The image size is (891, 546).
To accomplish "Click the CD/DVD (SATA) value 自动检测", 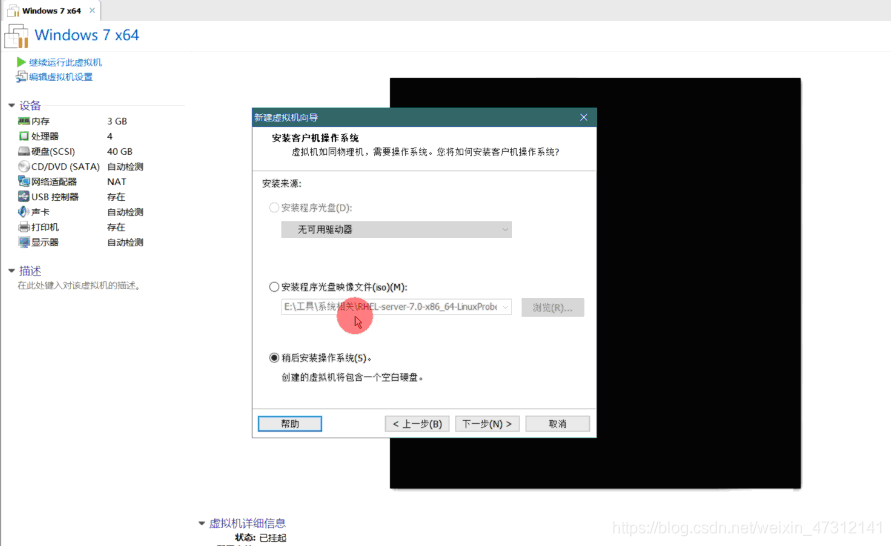I will (x=125, y=166).
